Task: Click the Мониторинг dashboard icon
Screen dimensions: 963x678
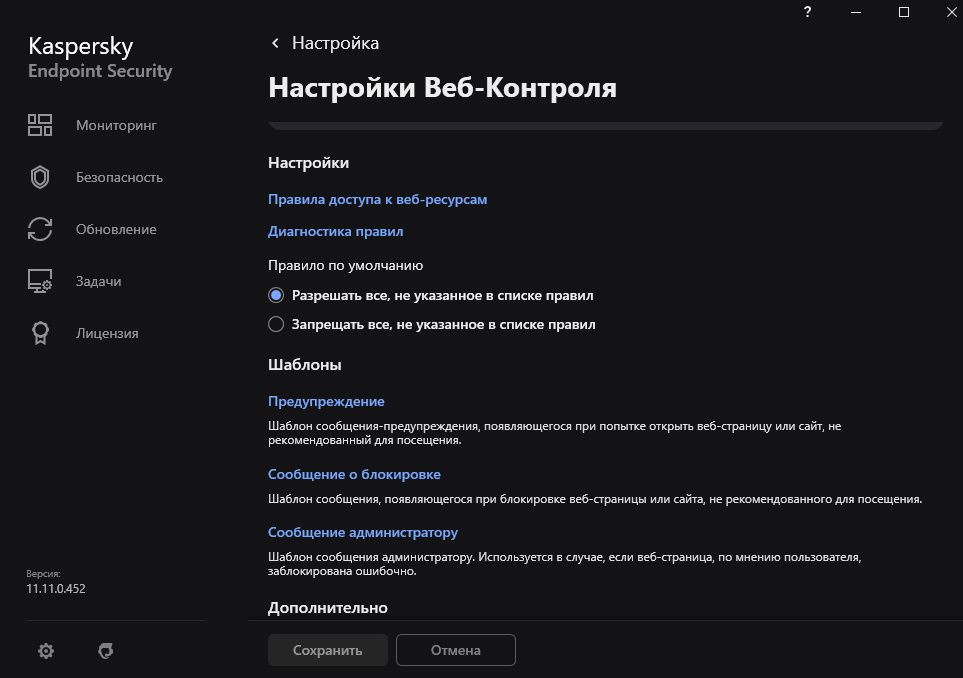Action: pos(40,125)
